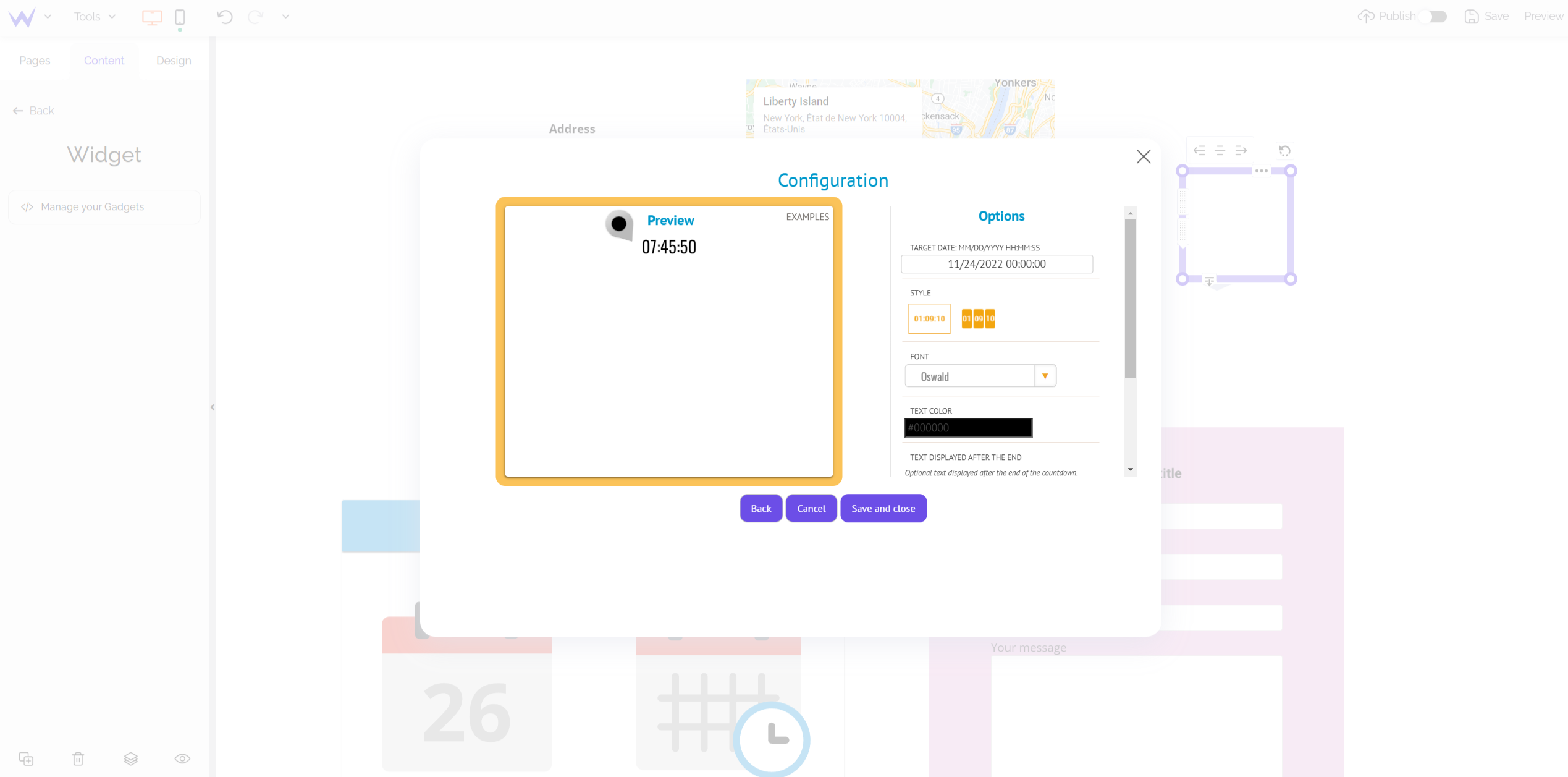Select the second countdown style (flipped digits)

tap(978, 319)
